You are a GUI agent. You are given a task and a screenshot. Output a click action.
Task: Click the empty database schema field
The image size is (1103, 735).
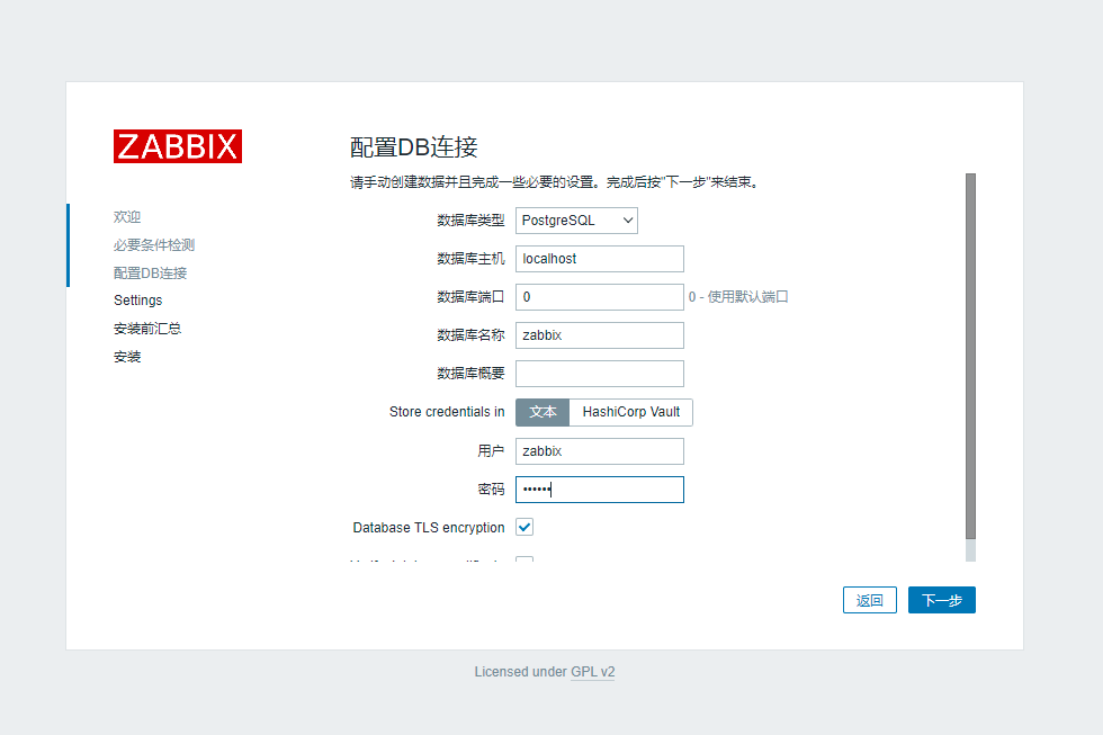coord(599,373)
